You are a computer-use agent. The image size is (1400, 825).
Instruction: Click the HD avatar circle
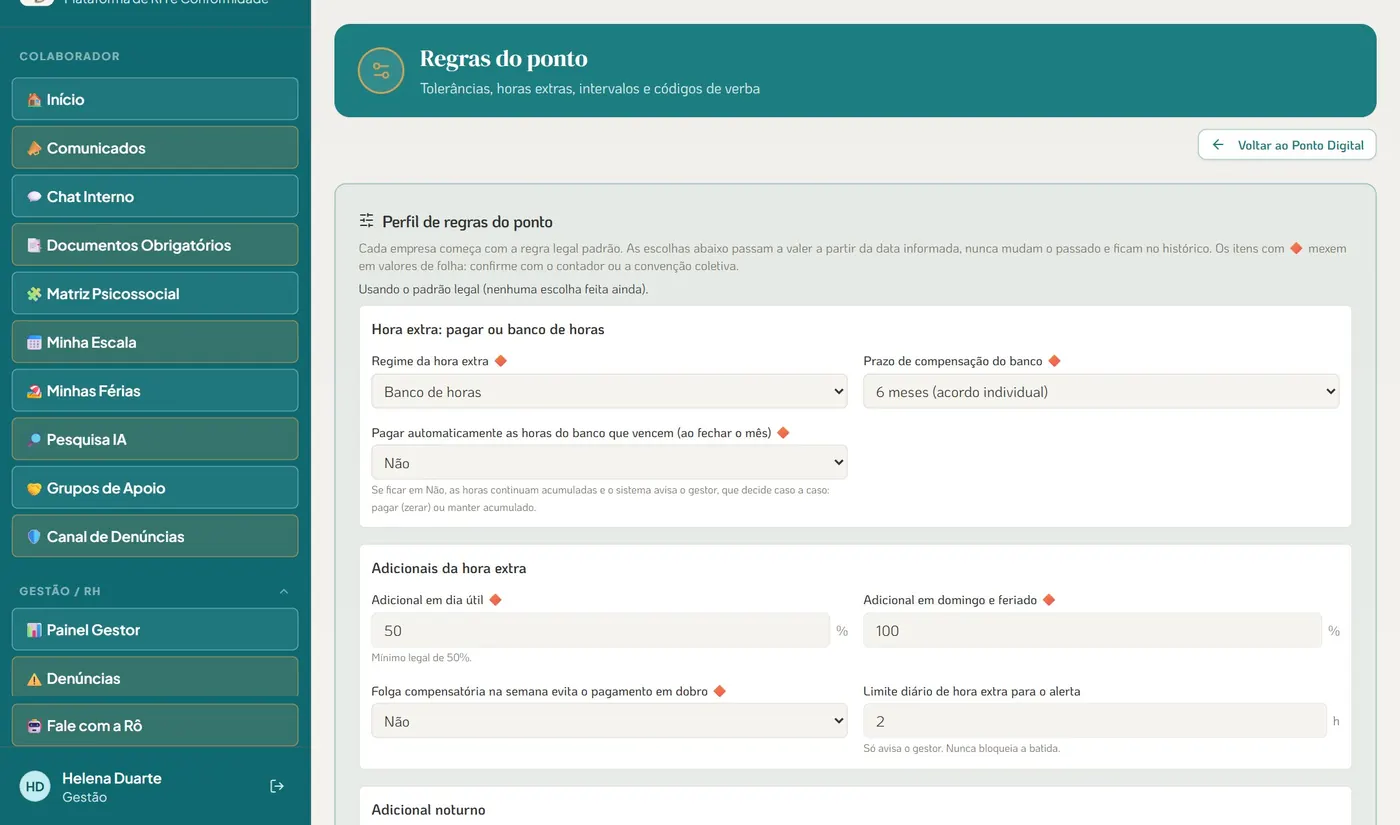pos(35,786)
